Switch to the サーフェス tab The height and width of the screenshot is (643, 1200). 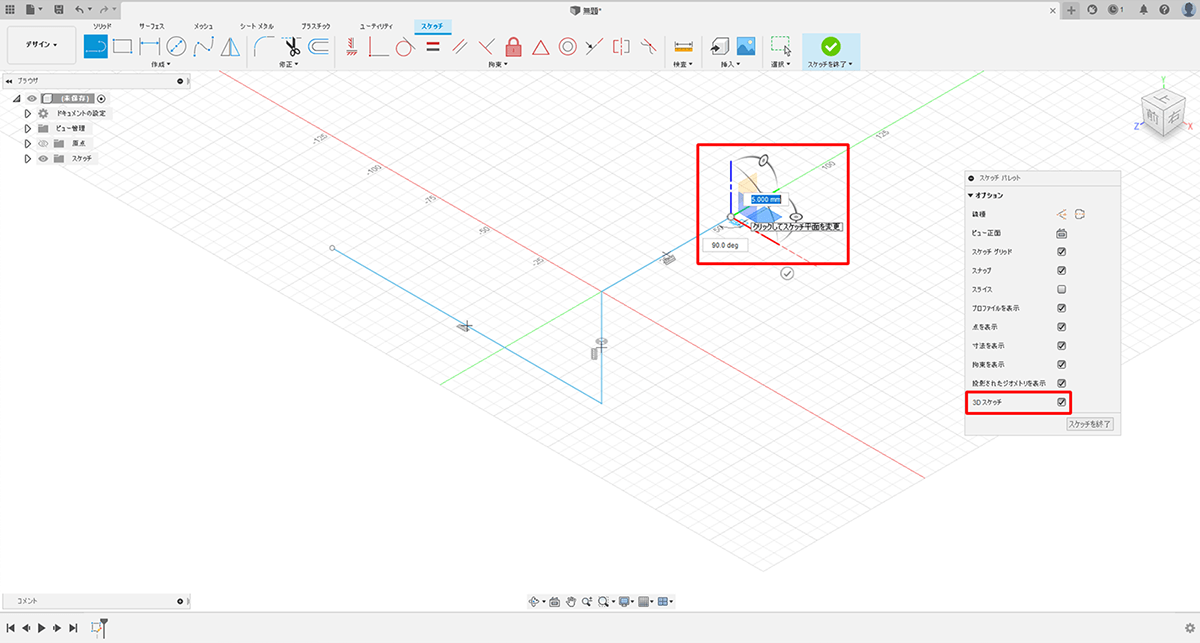click(153, 24)
